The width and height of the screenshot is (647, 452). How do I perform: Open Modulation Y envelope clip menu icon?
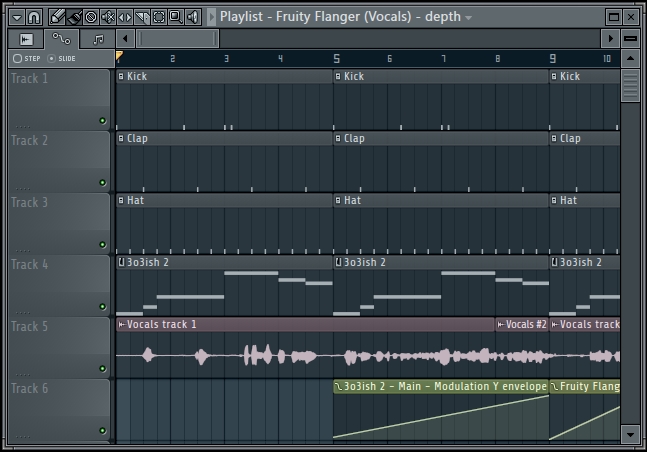click(338, 387)
